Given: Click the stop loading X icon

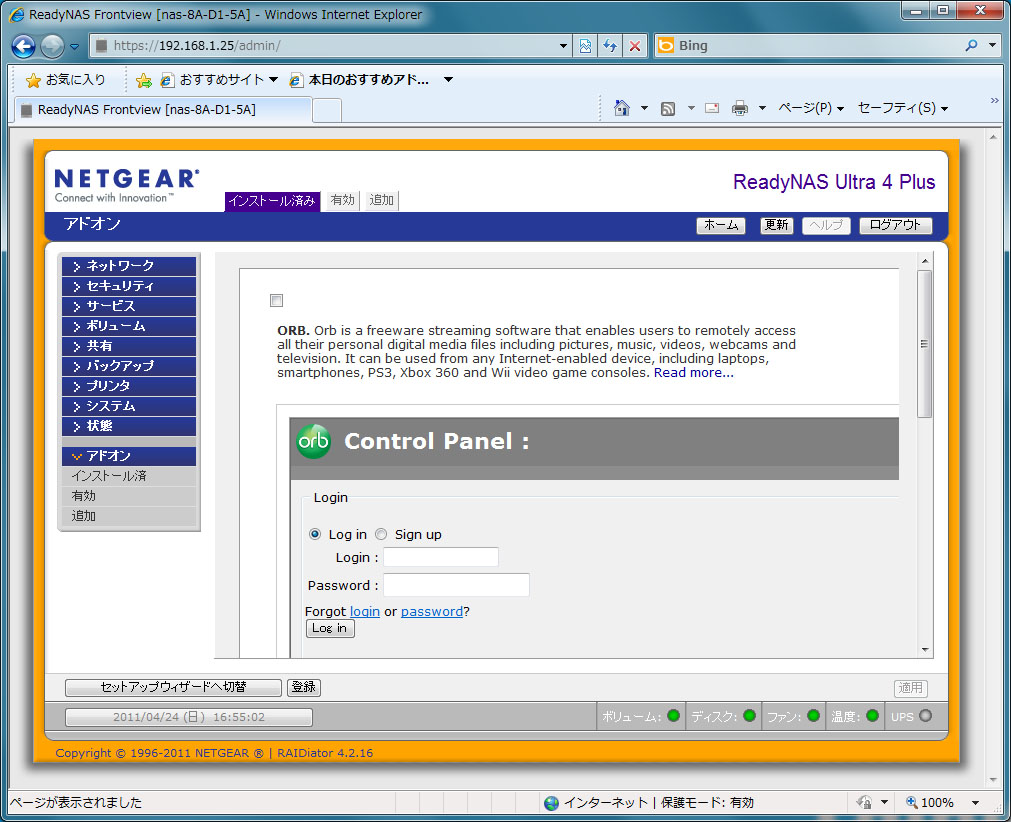Looking at the screenshot, I should (634, 46).
